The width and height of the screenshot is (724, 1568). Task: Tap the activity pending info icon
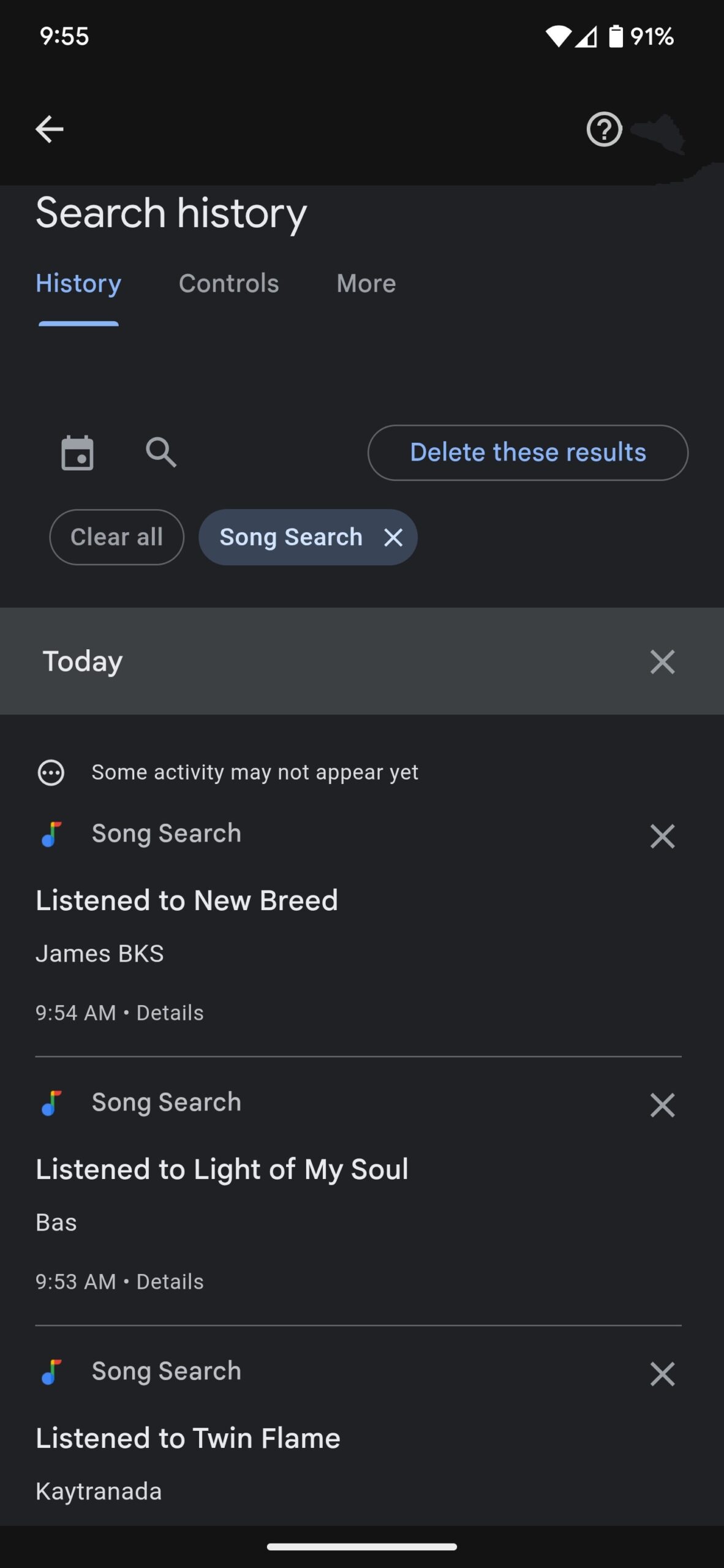[x=51, y=772]
